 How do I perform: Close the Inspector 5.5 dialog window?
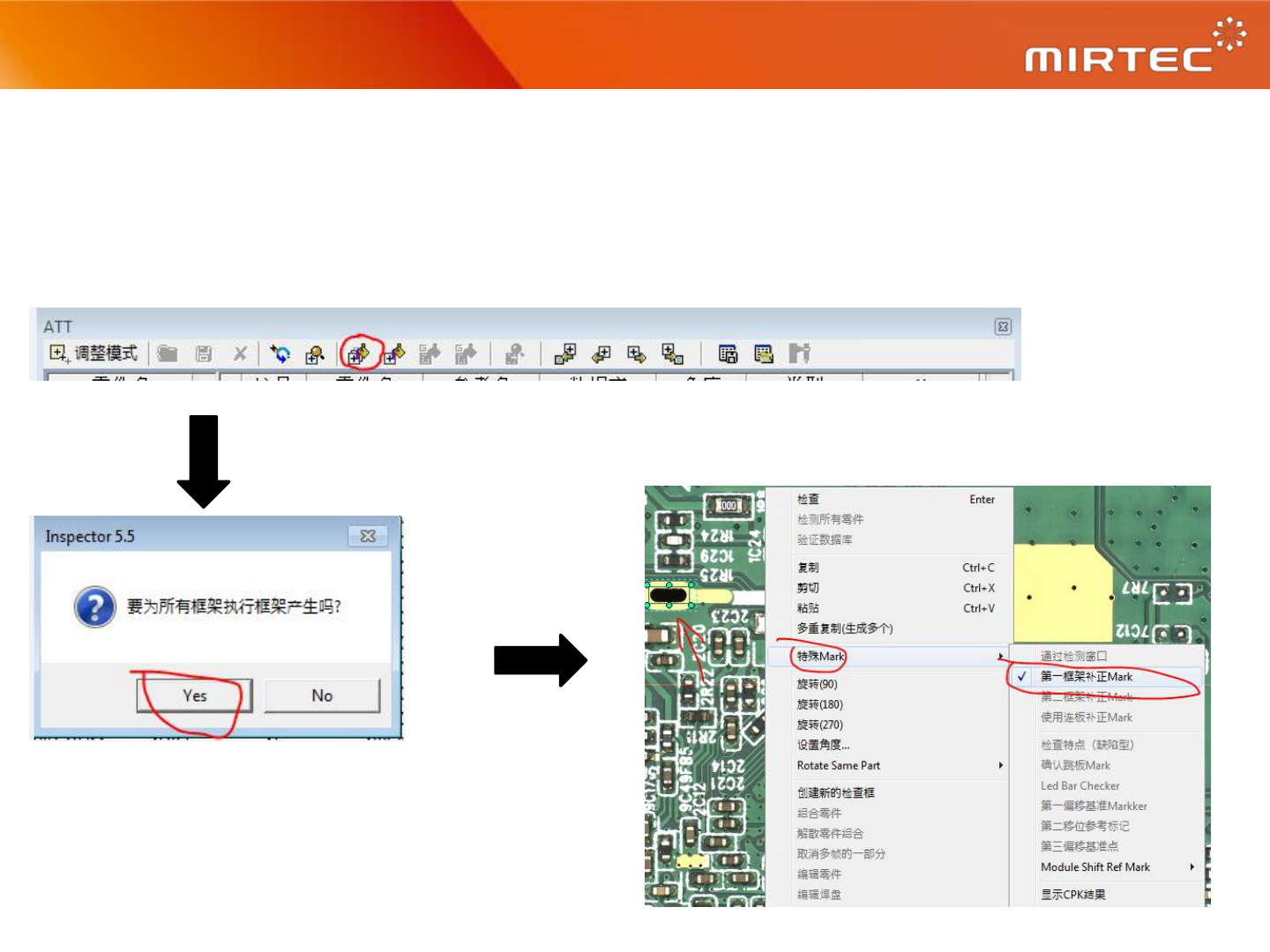coord(368,536)
